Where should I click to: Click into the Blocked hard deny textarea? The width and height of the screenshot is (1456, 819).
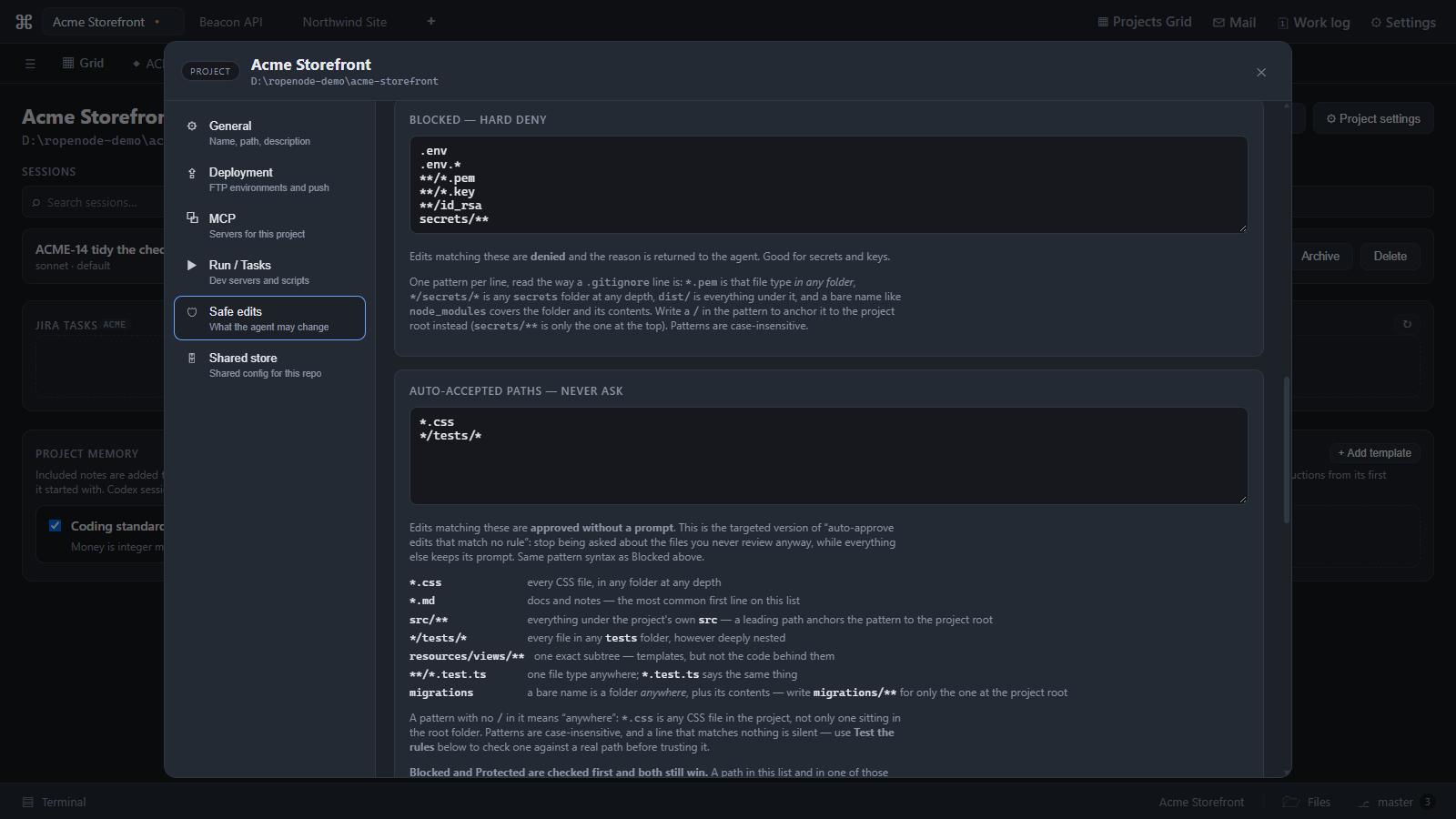[x=828, y=185]
